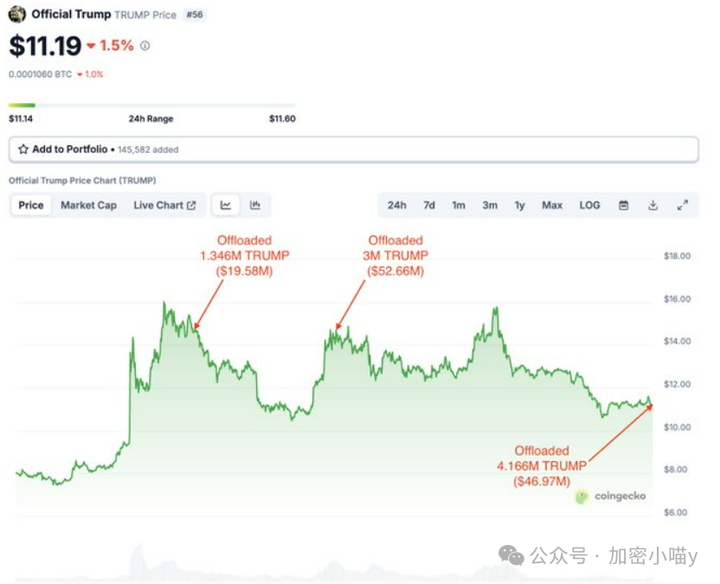Click the 24h Range progress bar

tap(152, 105)
